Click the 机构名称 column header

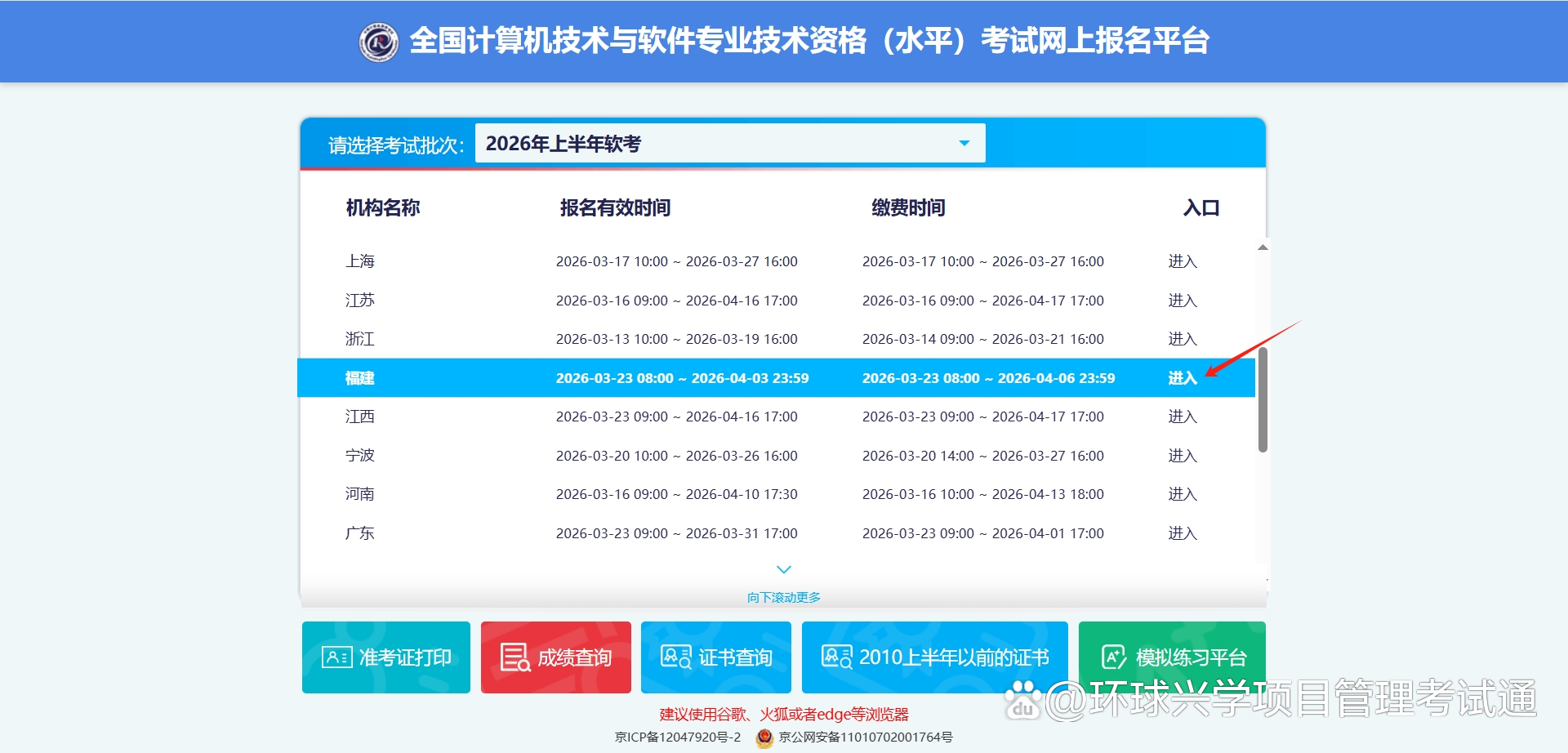coord(383,208)
